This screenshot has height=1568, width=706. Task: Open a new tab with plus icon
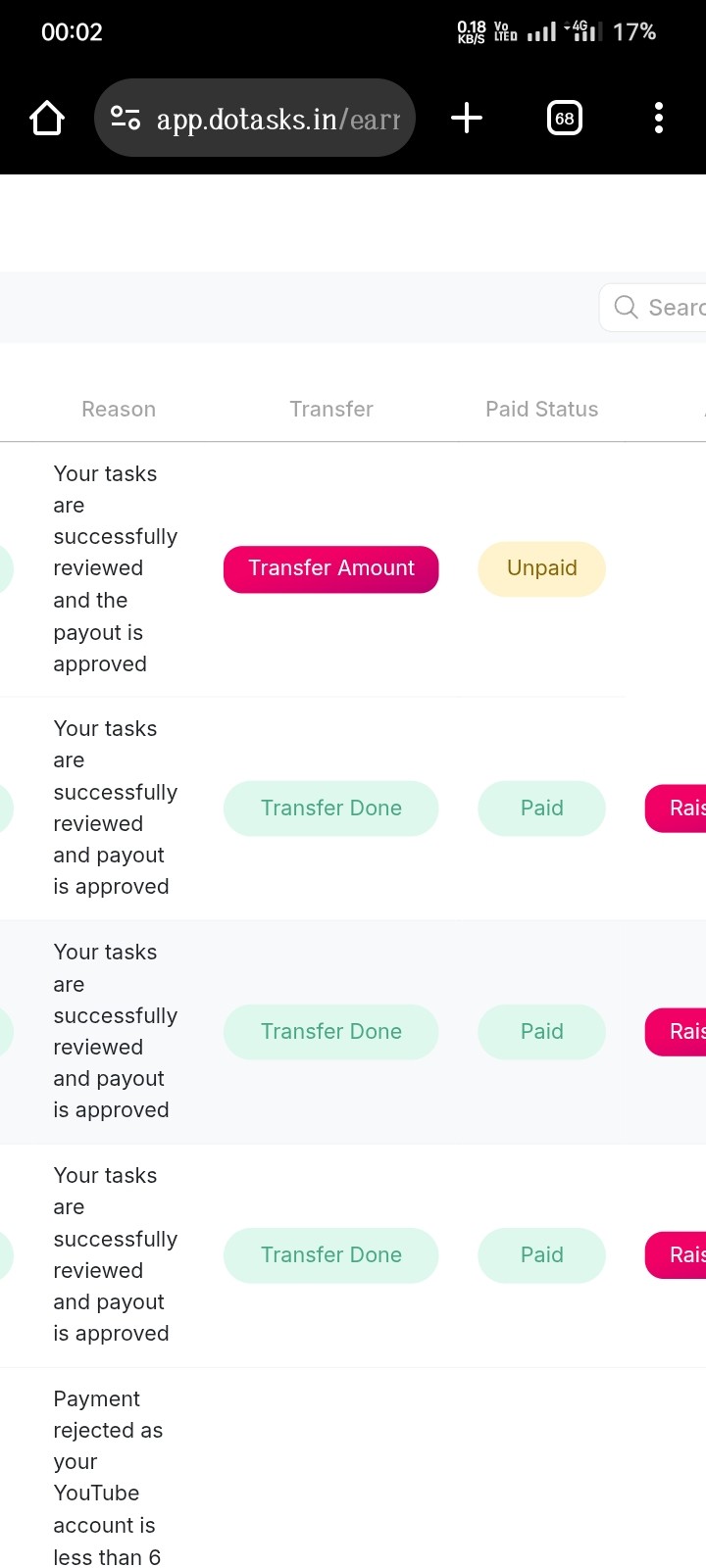tap(467, 119)
